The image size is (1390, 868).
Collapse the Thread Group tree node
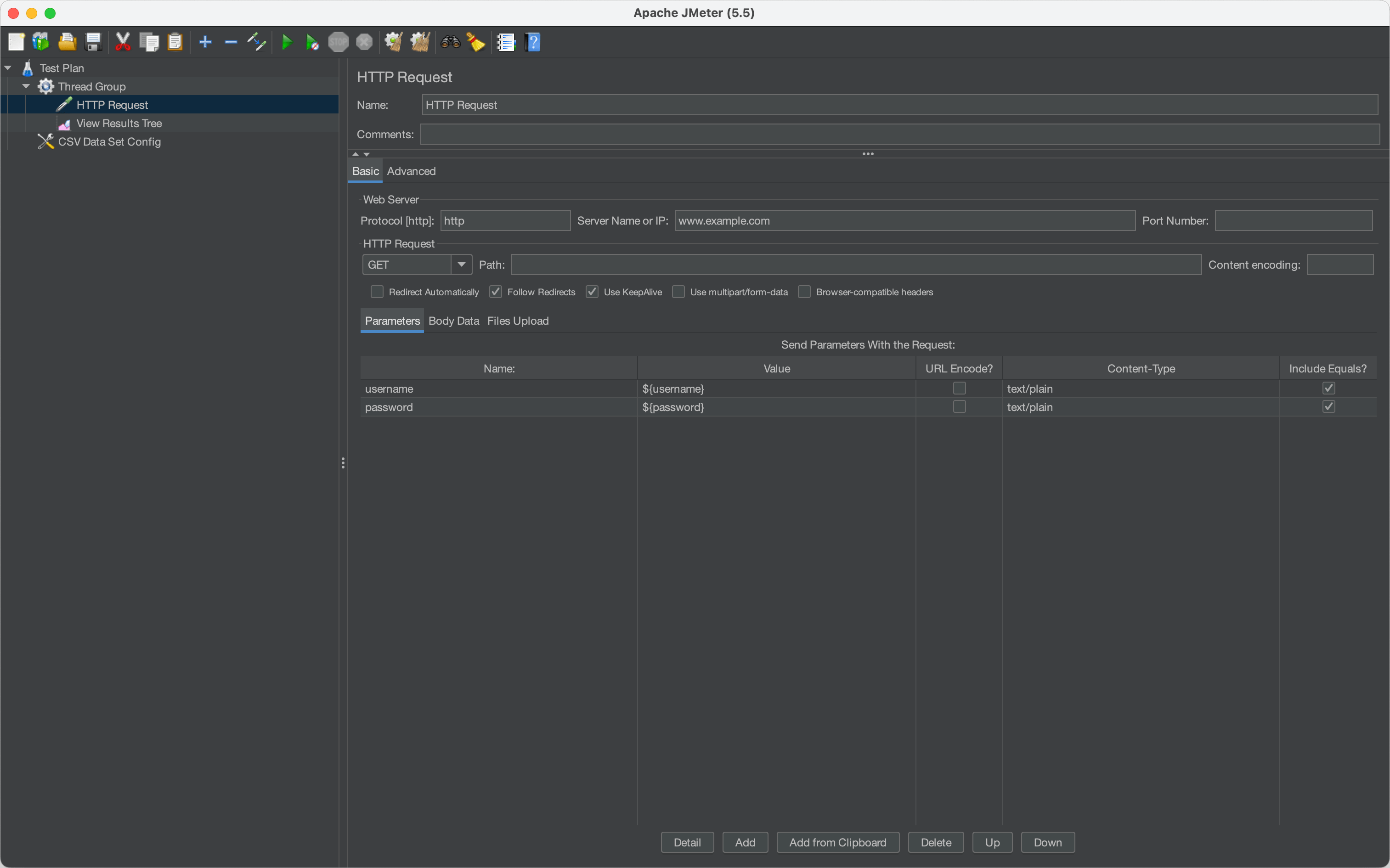pos(26,86)
